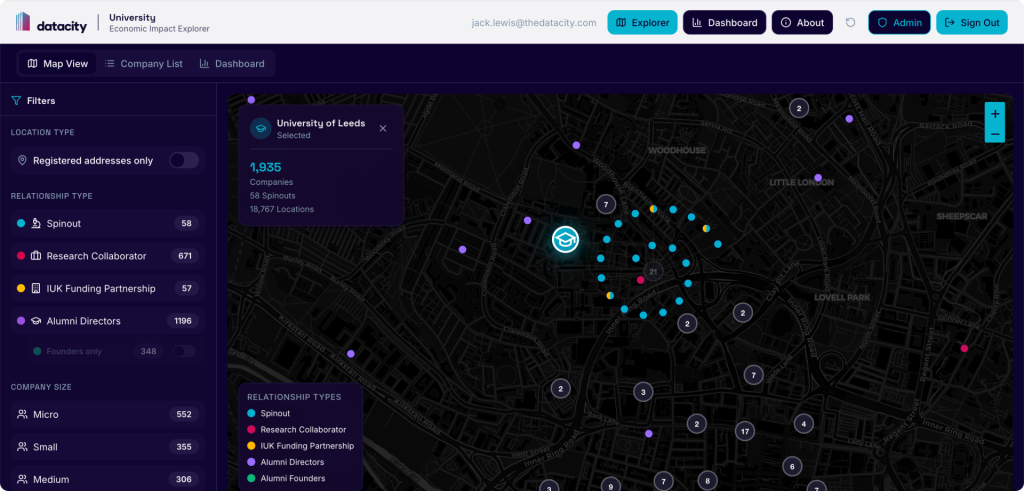Click the Sign Out button
This screenshot has width=1024, height=491.
(x=971, y=23)
